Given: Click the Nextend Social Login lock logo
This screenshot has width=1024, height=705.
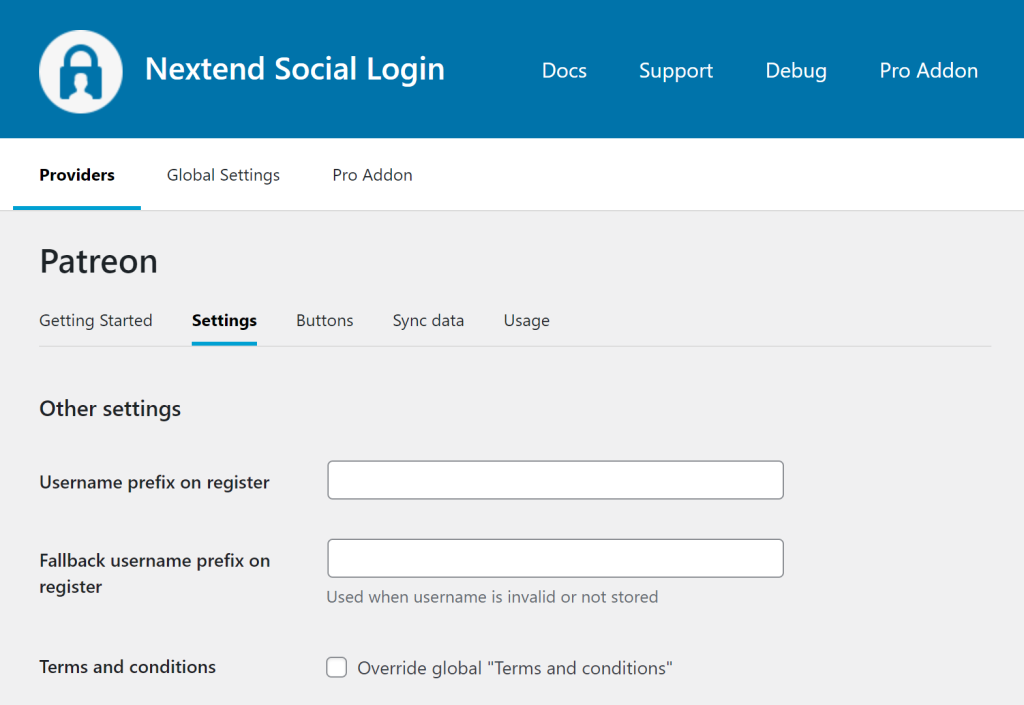Looking at the screenshot, I should 80,71.
